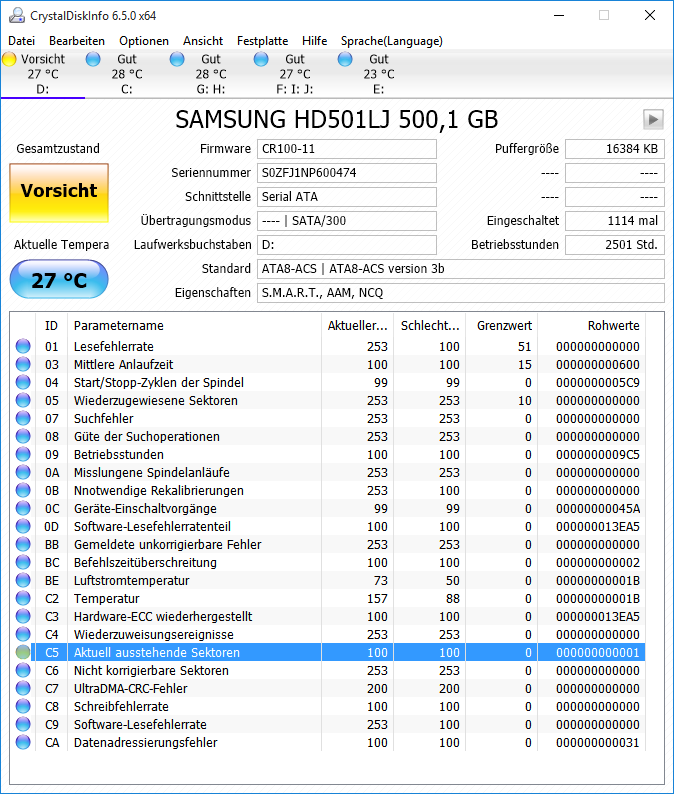Click status icon for Mittlere Anlaufzeit row
Image resolution: width=674 pixels, height=794 pixels.
[23, 364]
